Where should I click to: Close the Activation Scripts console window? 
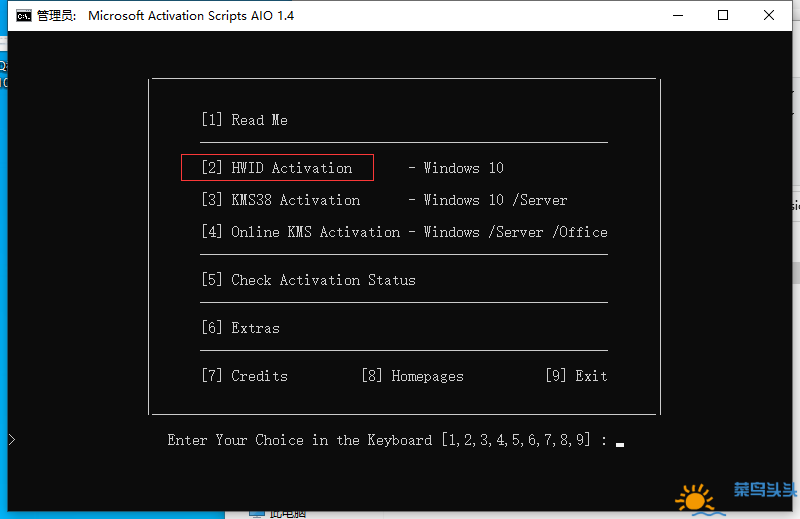click(x=769, y=15)
